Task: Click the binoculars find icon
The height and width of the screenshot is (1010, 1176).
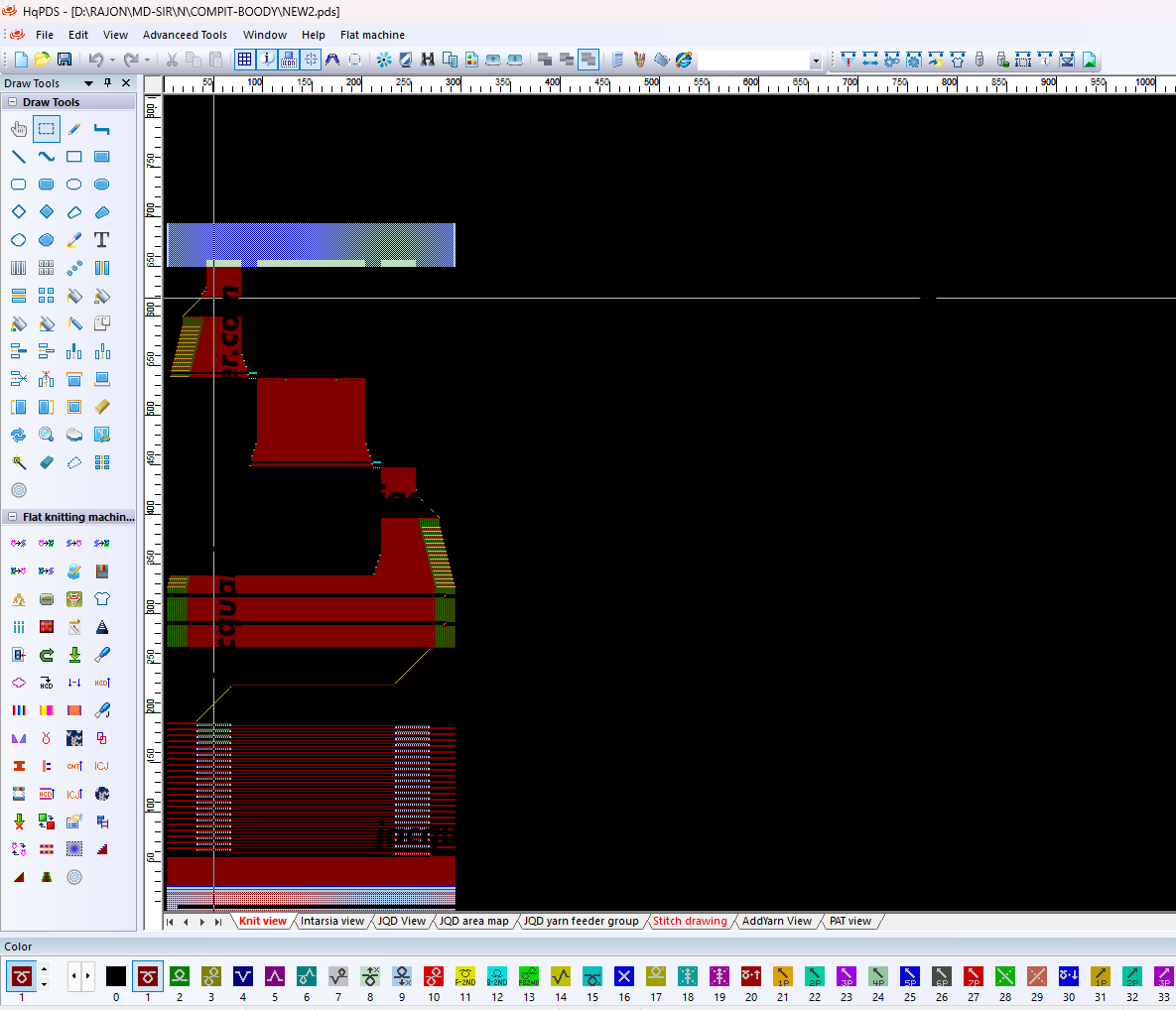Action: [x=428, y=60]
